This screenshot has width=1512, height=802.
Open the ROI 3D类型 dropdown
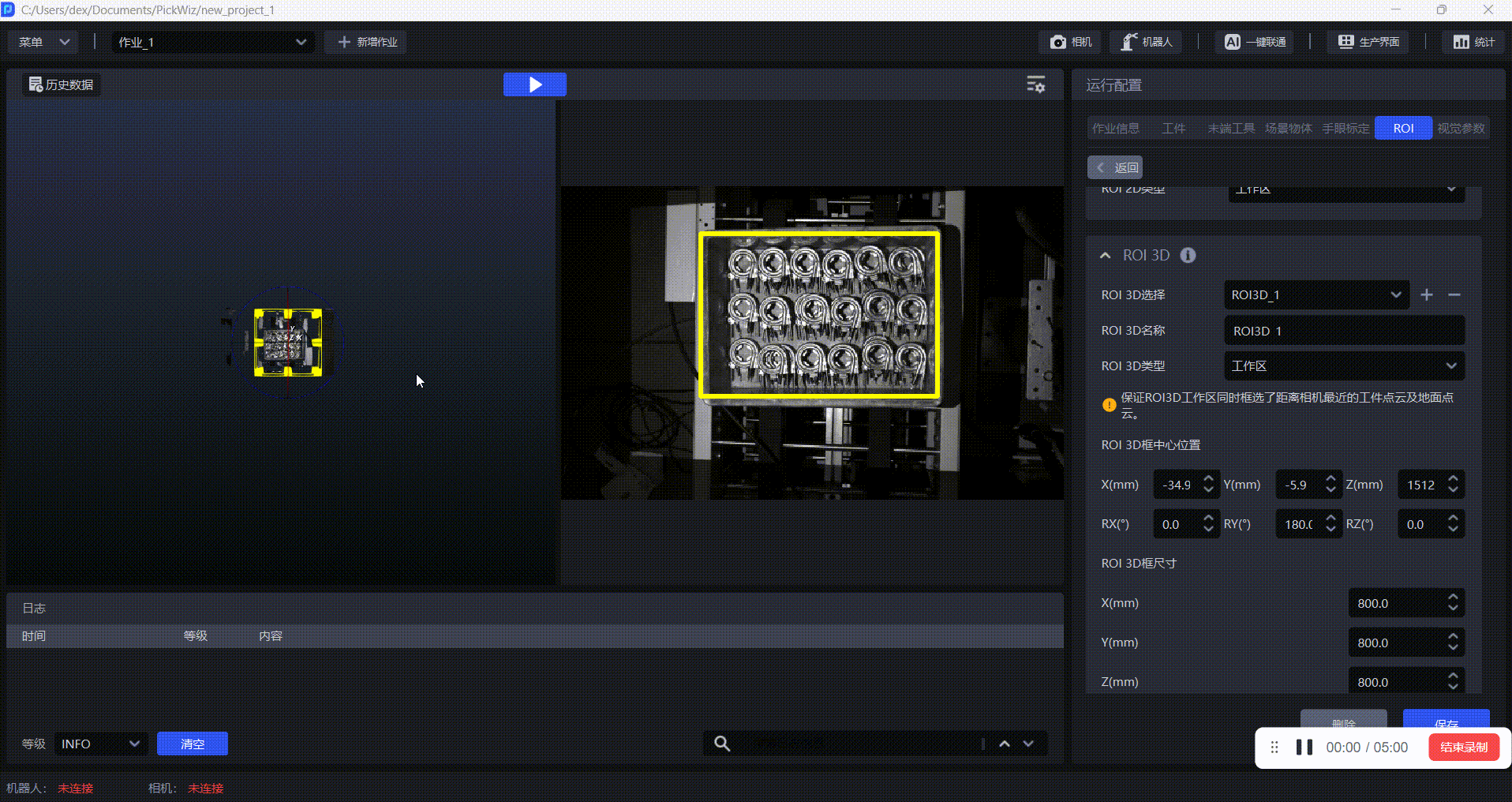tap(1344, 365)
